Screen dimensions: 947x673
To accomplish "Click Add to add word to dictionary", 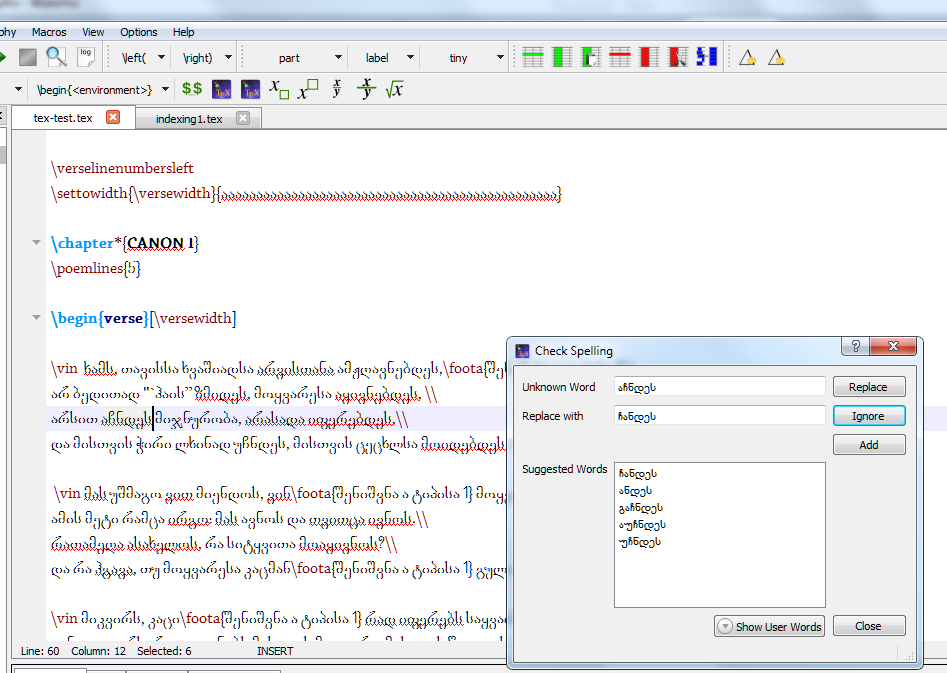I will [x=867, y=445].
